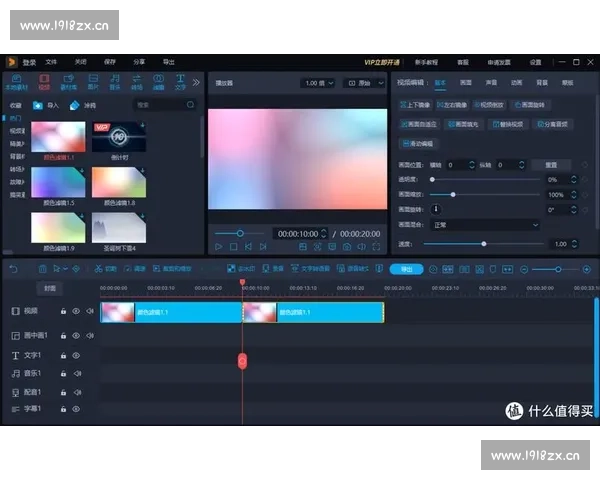Click the 导入 (Import) folder icon
600x480 pixels.
[38, 104]
